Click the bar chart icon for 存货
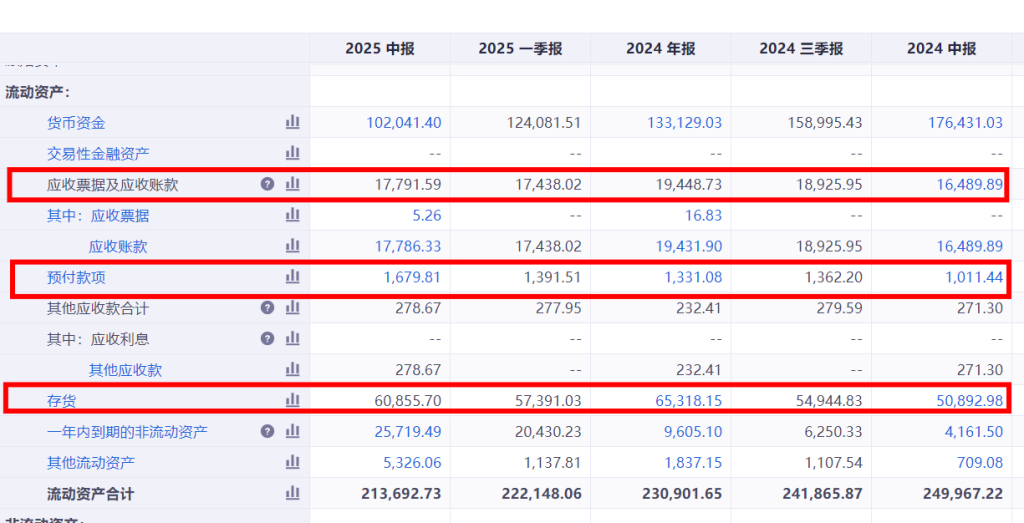The image size is (1024, 523). (x=292, y=400)
